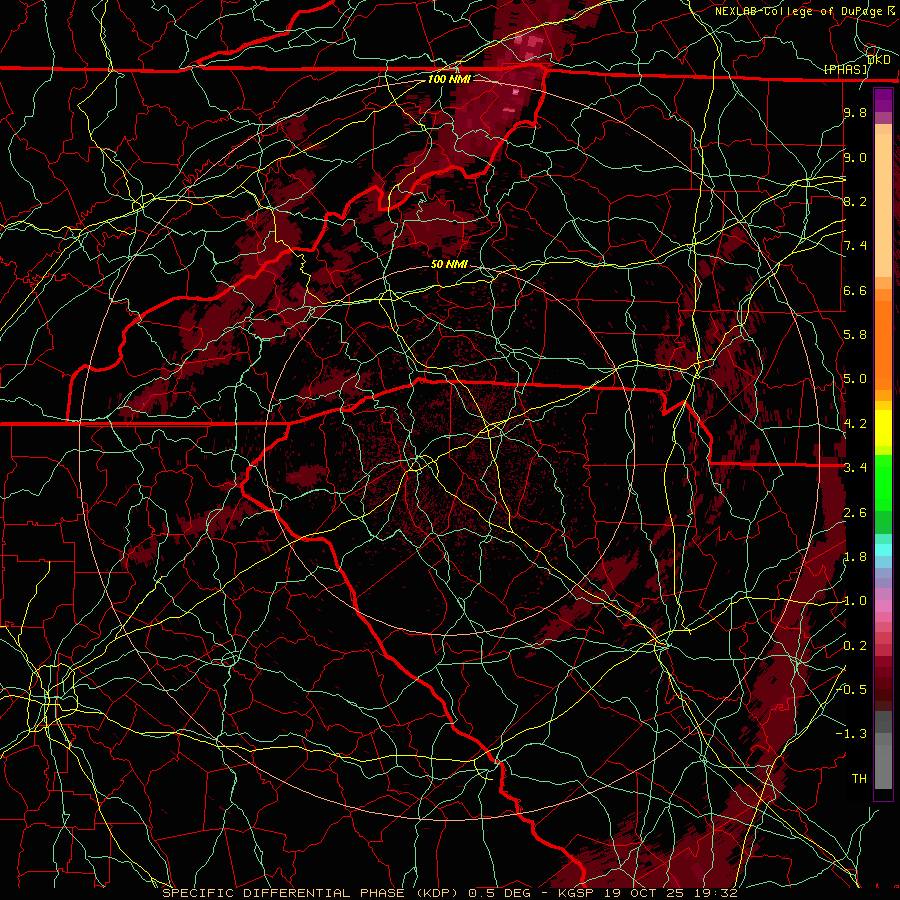Click the 6.6 value on color scale

[x=855, y=290]
